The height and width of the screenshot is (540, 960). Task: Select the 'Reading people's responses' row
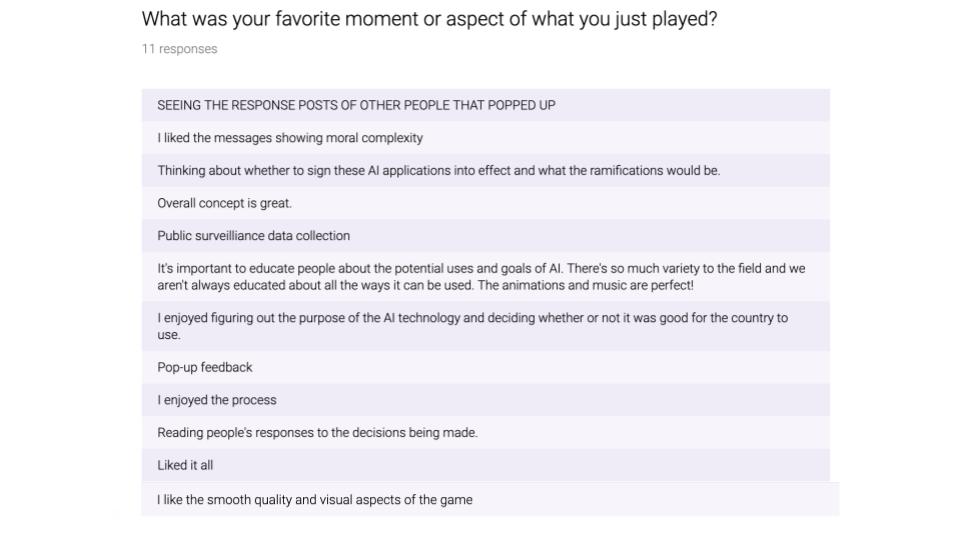coord(486,432)
